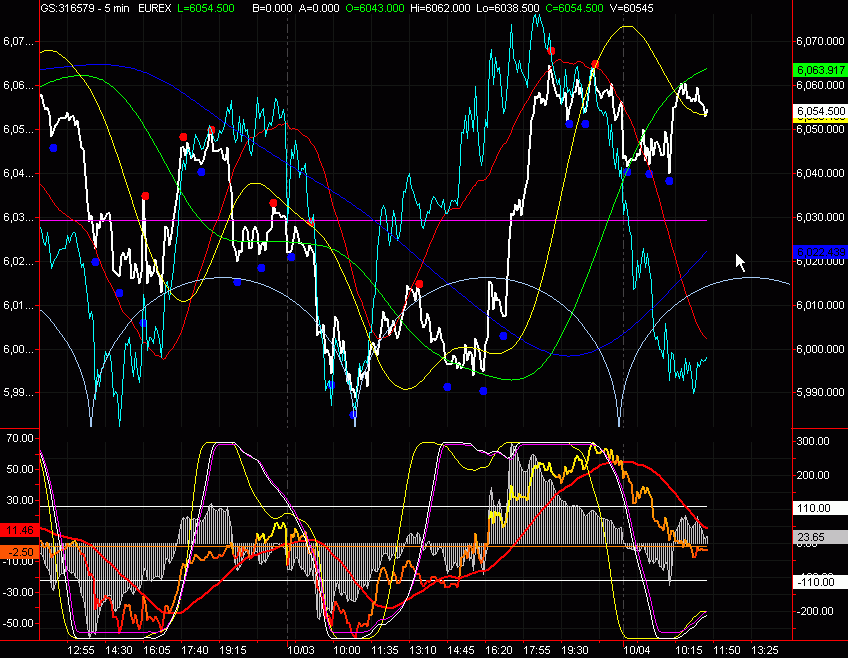Click the 13:25 time axis label

pos(765,650)
